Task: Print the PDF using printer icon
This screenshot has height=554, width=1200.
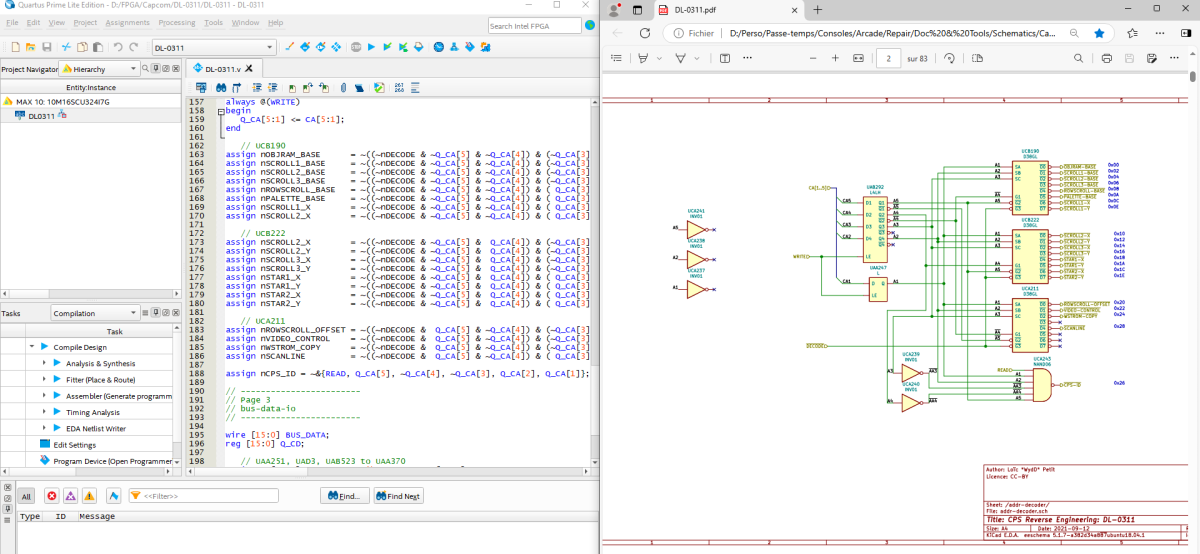Action: (1107, 58)
